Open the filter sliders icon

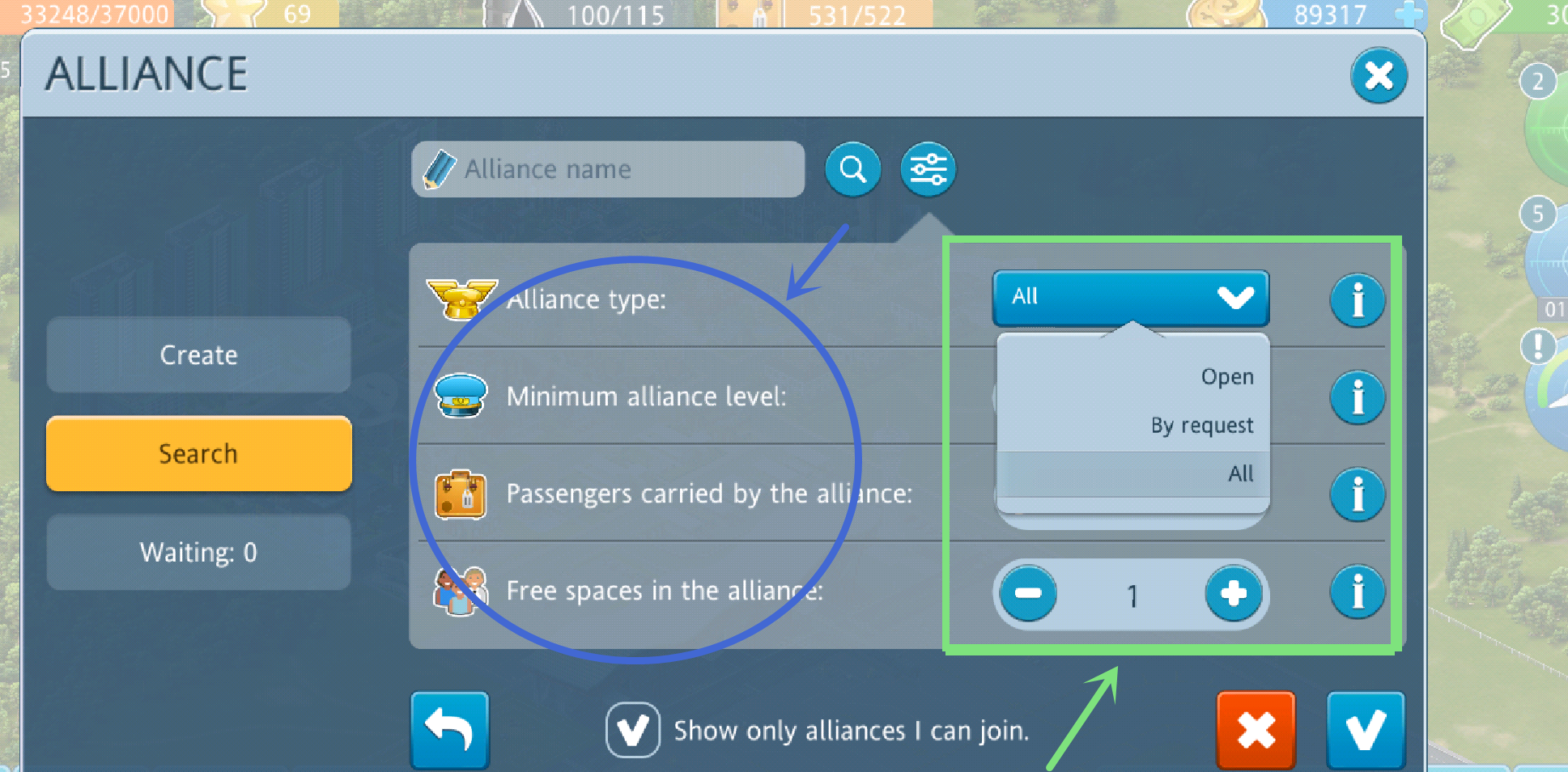point(928,170)
